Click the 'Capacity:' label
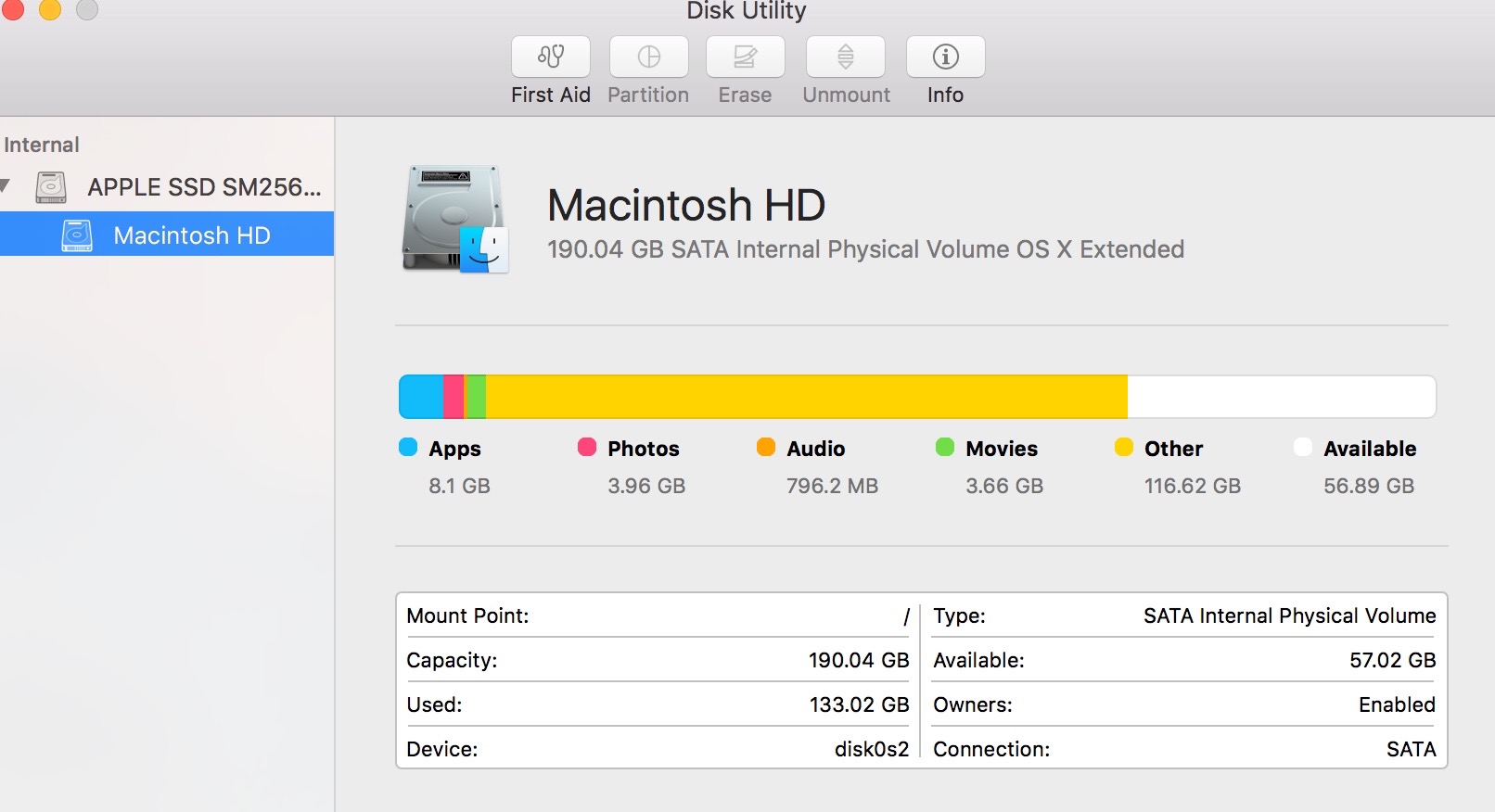 pos(452,660)
